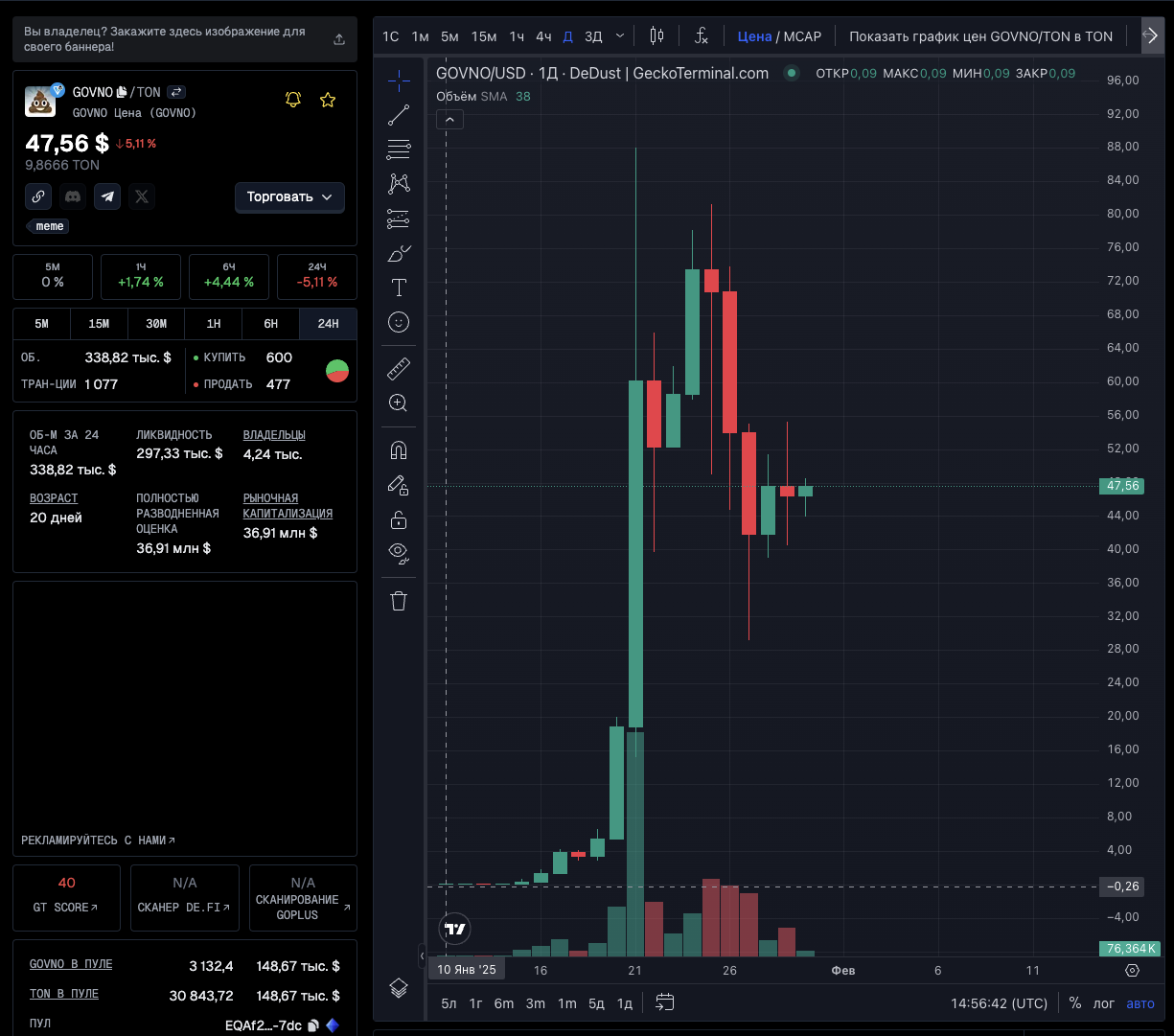Set a price alert with the bell
Screen dimensions: 1174x1036
tap(293, 100)
